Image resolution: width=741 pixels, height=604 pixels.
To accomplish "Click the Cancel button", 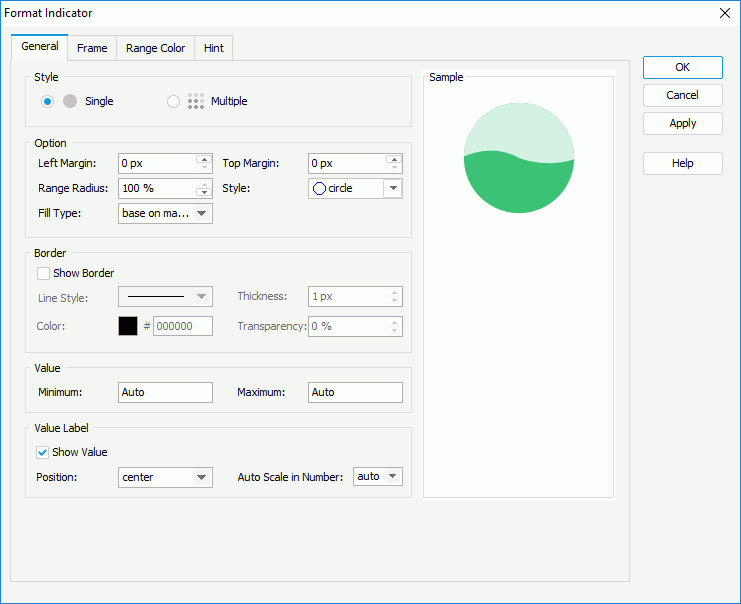I will [x=682, y=95].
